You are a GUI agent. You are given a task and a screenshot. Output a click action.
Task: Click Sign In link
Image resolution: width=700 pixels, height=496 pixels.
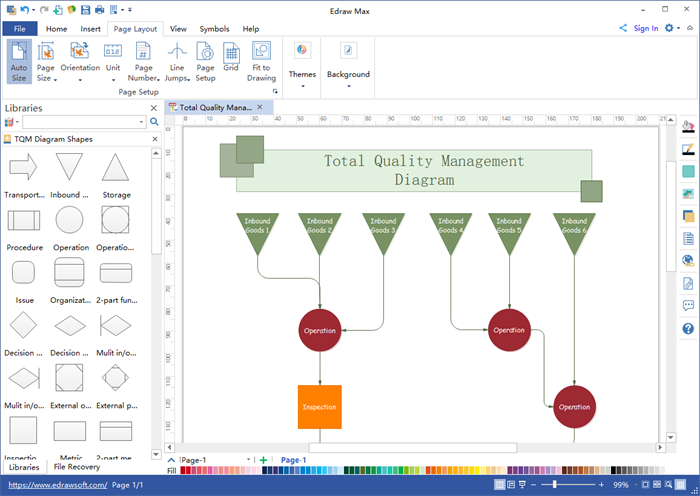click(x=645, y=29)
